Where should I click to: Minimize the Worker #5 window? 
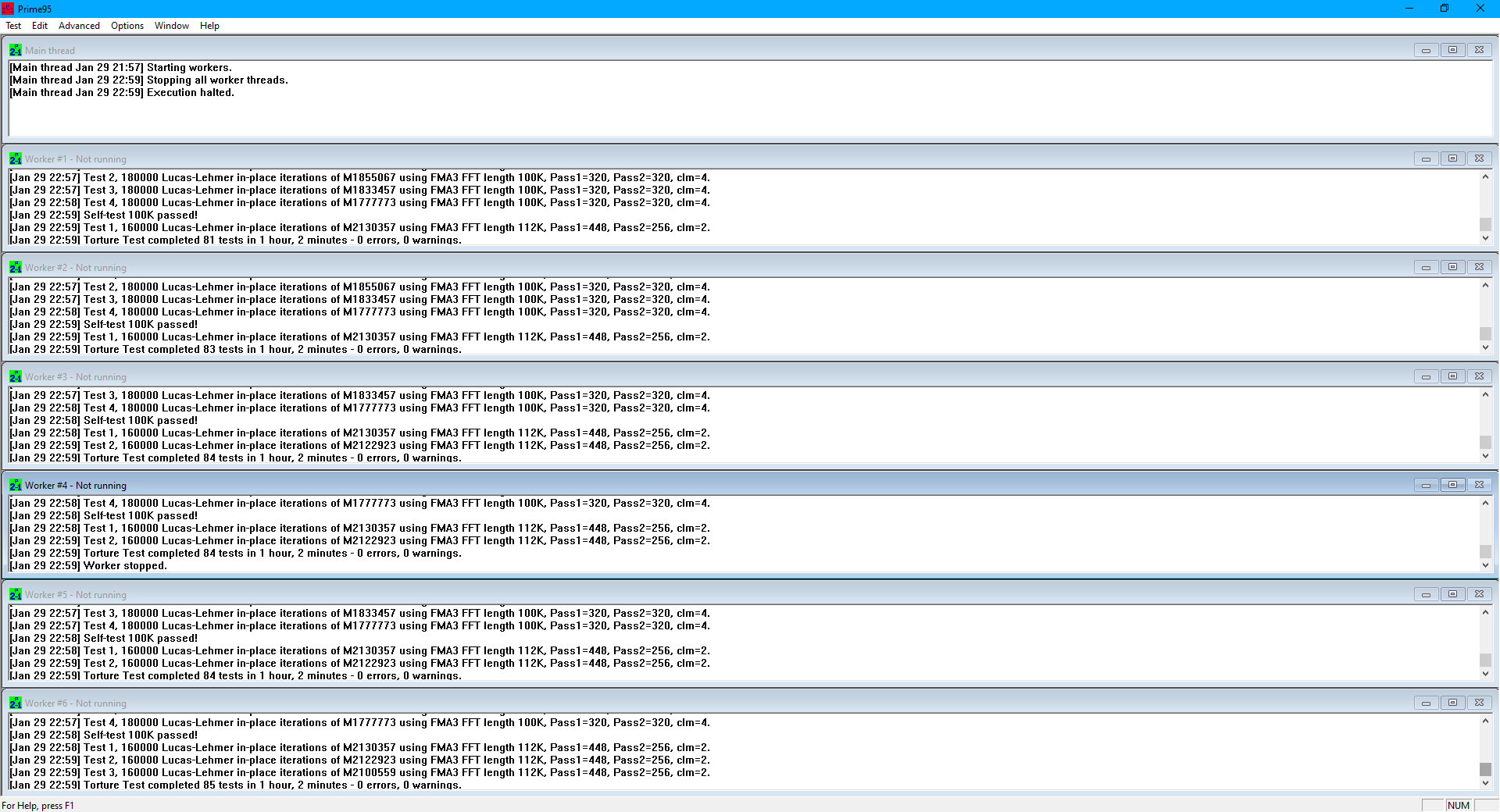pyautogui.click(x=1426, y=594)
